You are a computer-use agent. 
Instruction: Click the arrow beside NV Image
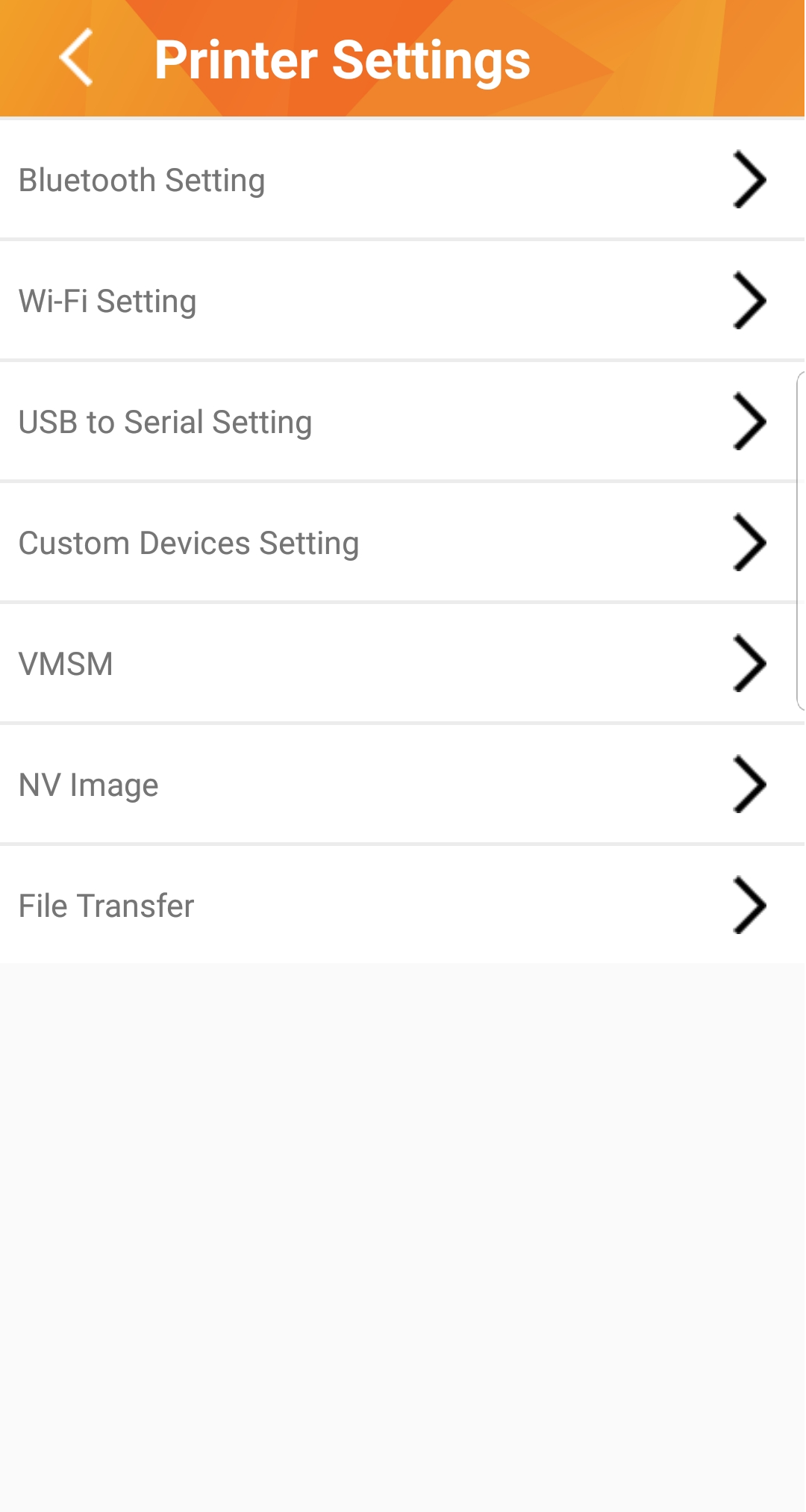point(749,785)
